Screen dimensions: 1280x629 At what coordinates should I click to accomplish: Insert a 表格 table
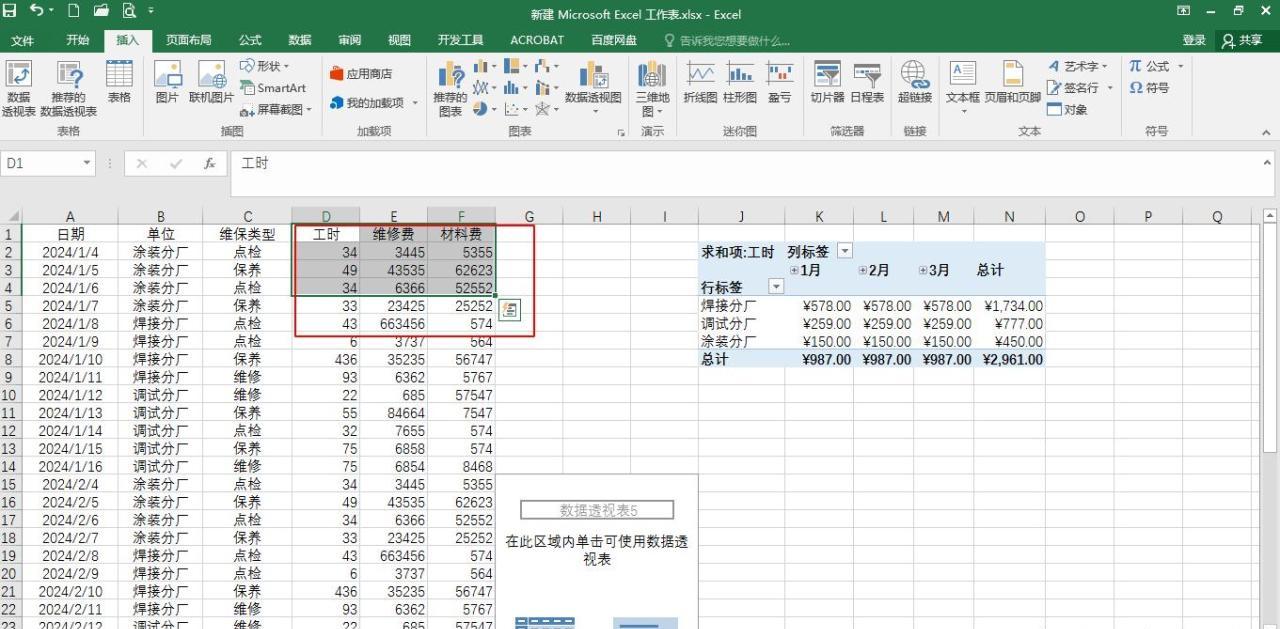(x=119, y=82)
